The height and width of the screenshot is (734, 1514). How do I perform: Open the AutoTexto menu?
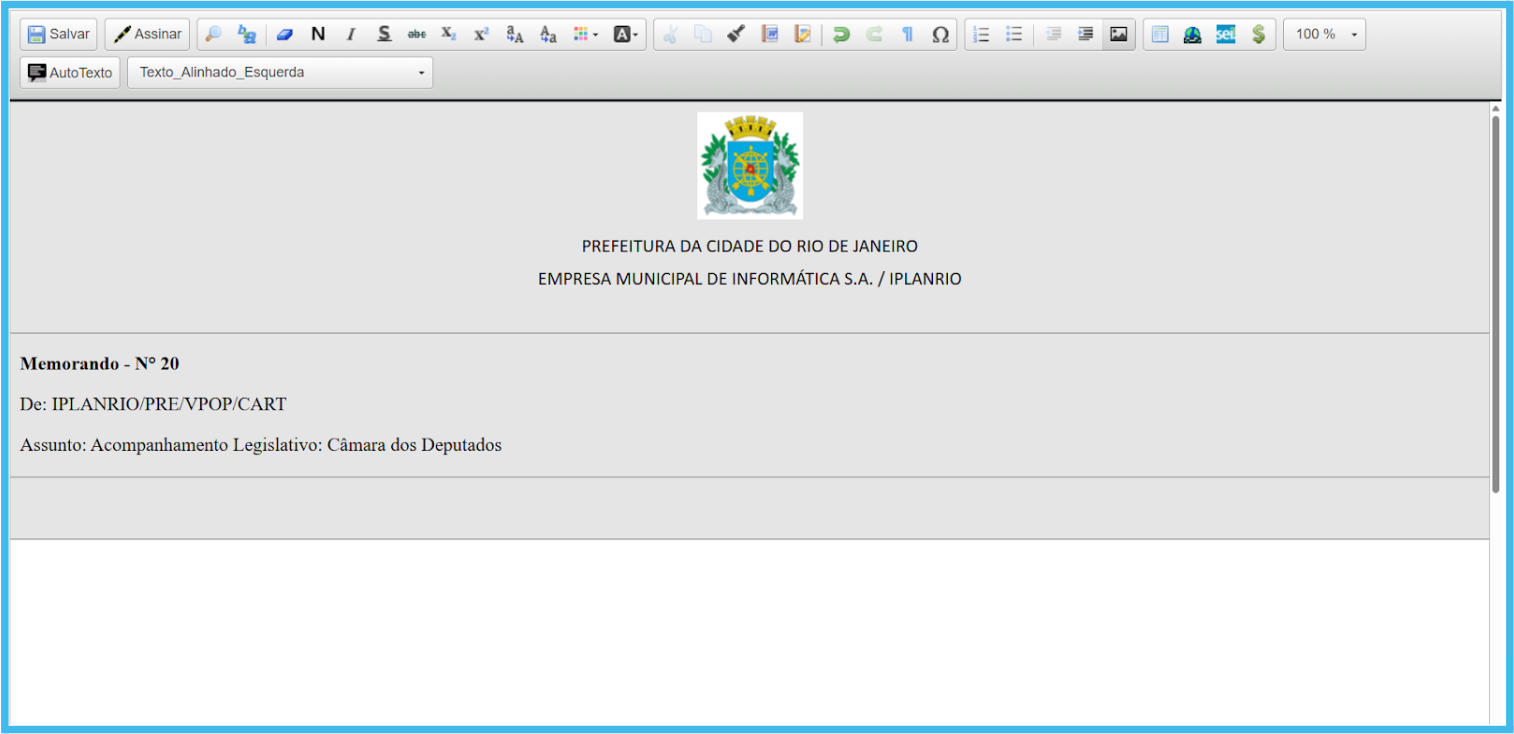click(70, 73)
